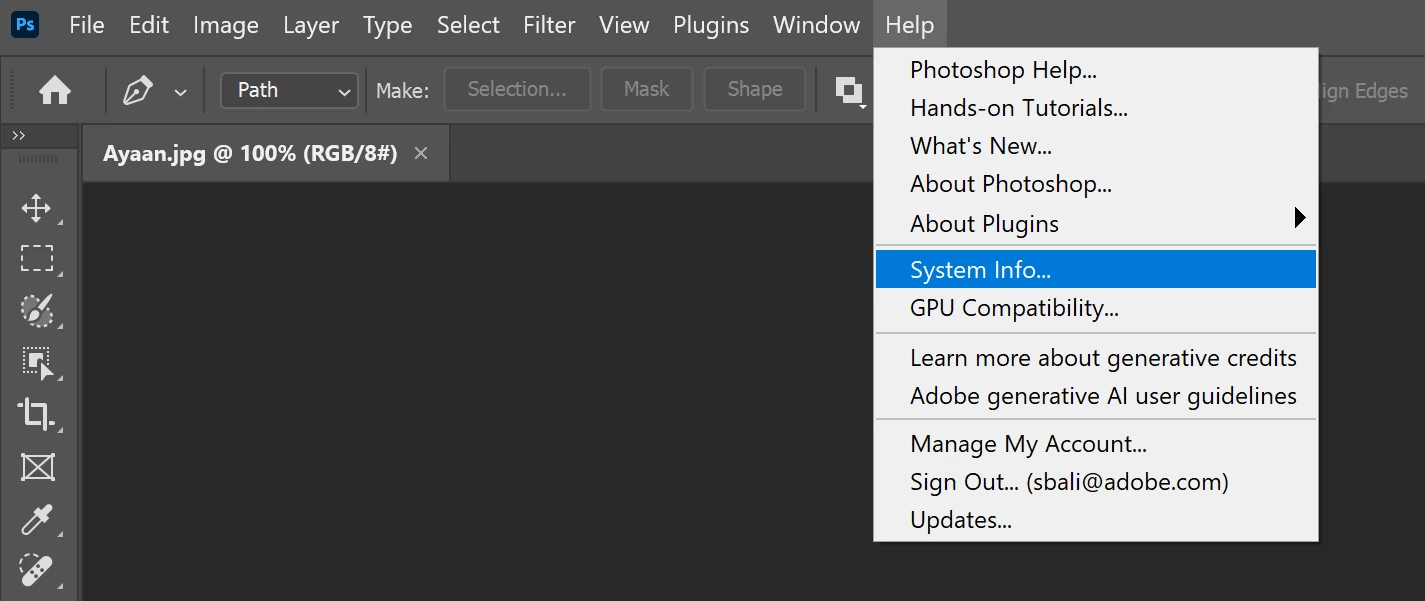Open Adobe generative AI user guidelines
This screenshot has height=601, width=1425.
pos(1096,396)
